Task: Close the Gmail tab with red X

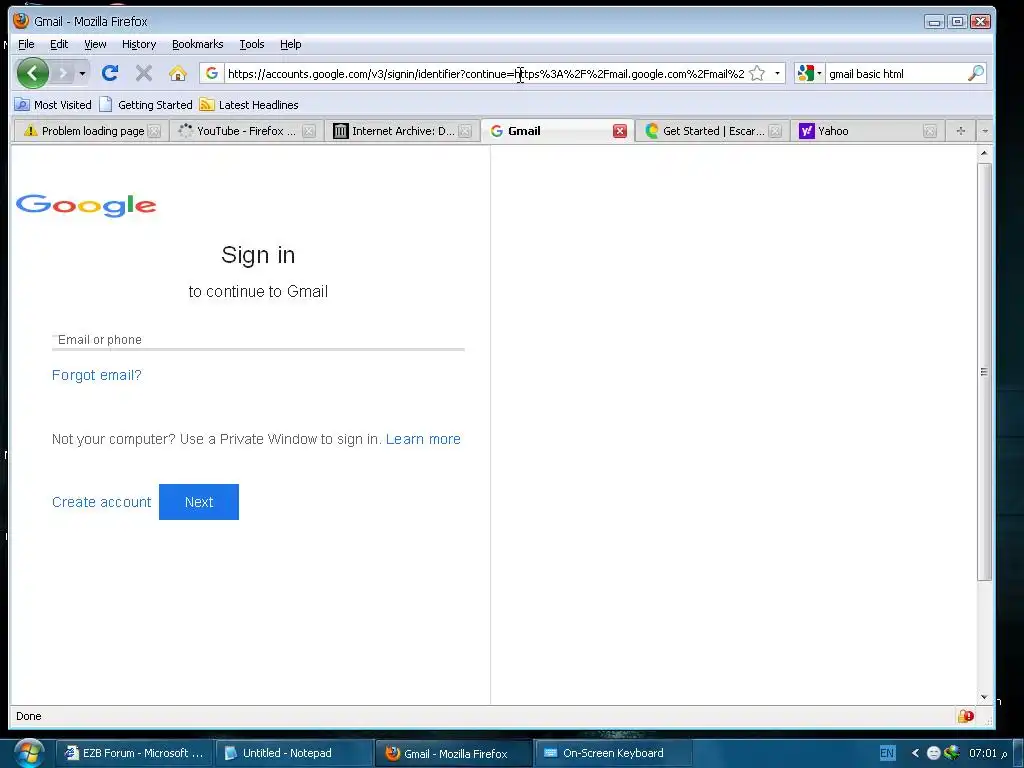Action: pos(620,131)
